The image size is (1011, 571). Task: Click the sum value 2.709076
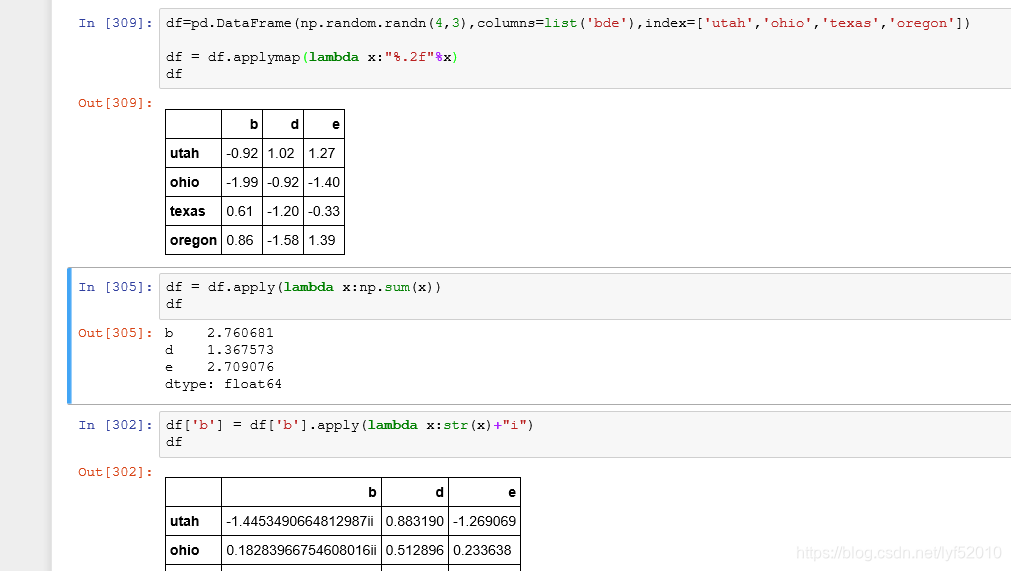point(240,367)
